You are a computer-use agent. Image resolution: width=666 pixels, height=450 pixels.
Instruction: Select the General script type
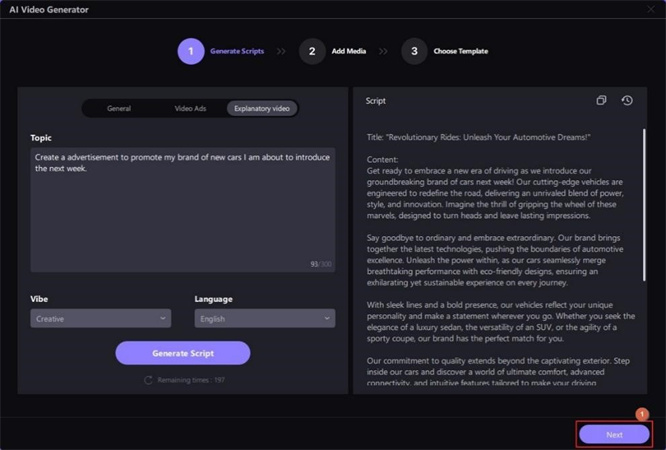[119, 108]
